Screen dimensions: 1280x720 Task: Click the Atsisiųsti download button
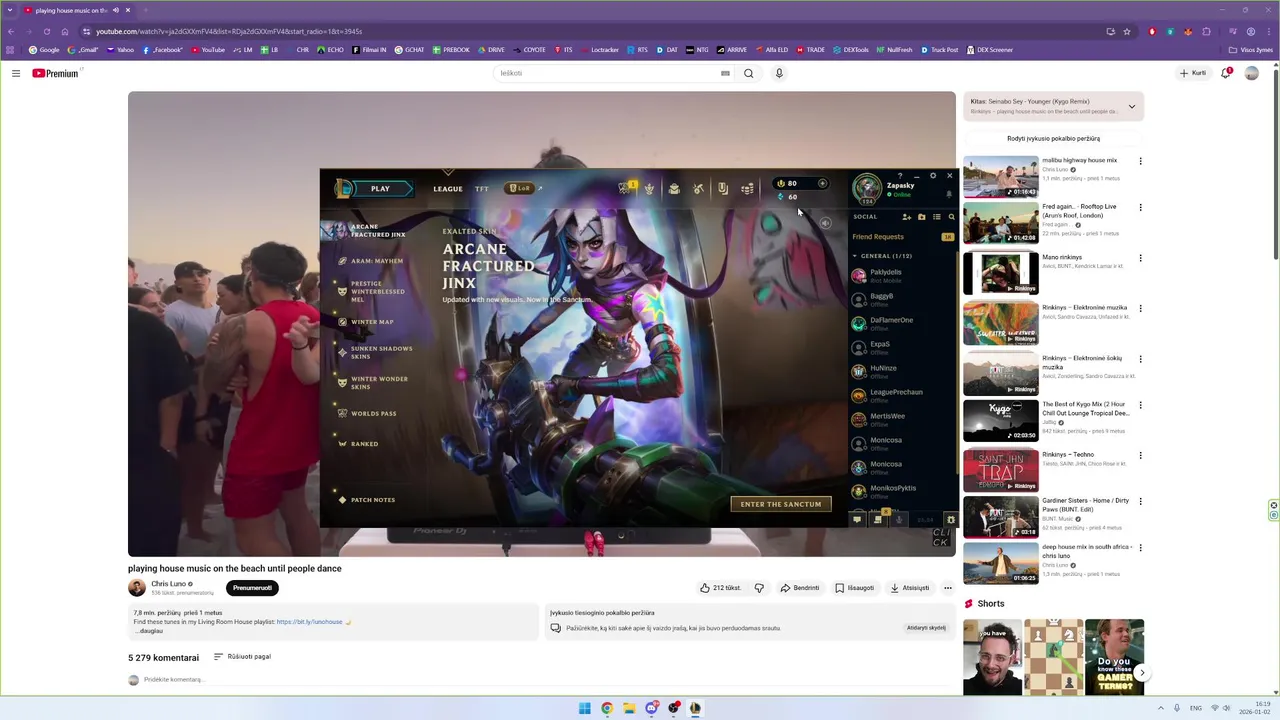click(910, 588)
